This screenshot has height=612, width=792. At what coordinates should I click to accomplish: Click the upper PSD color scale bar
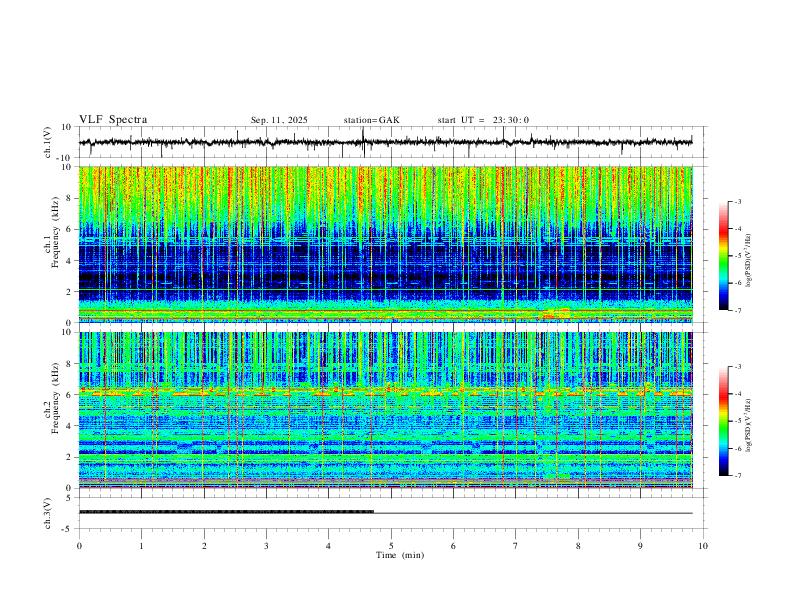click(724, 256)
